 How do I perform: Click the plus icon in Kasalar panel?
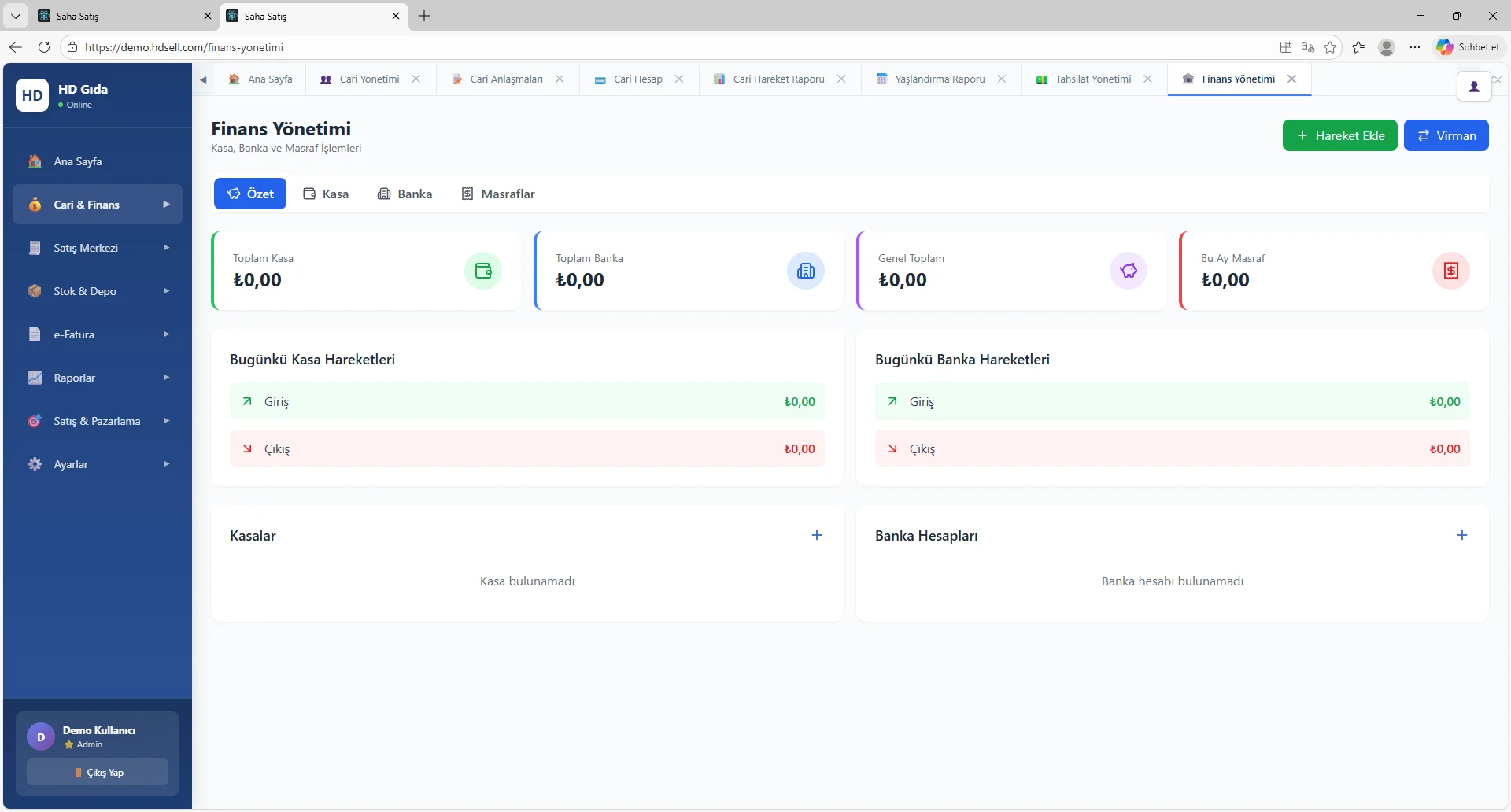(817, 535)
